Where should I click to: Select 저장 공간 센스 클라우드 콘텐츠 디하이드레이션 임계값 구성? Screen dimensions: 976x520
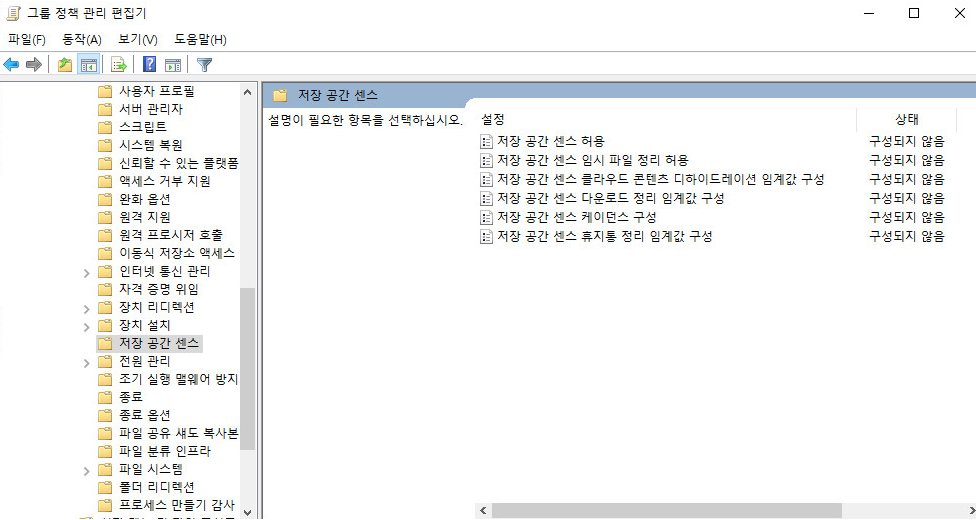[660, 179]
